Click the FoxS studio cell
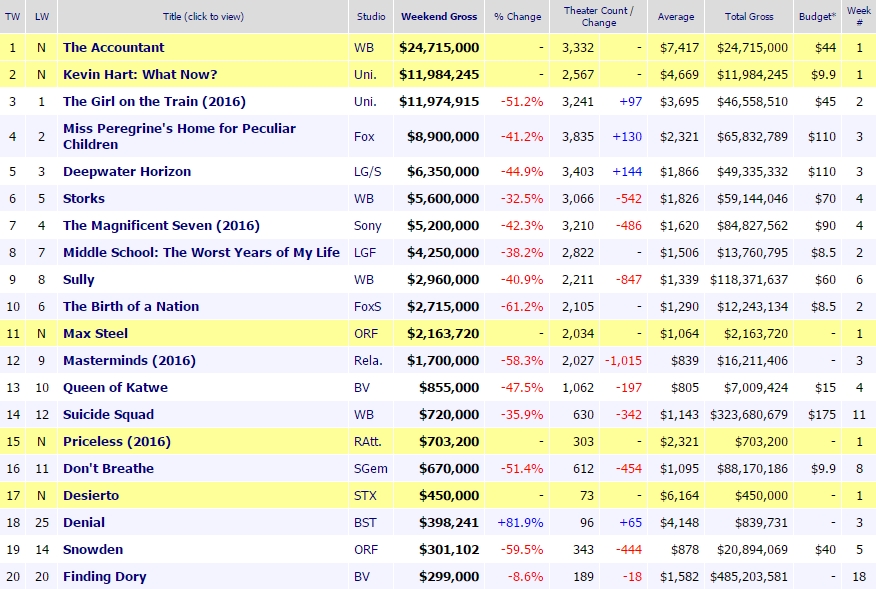This screenshot has height=589, width=876. click(x=367, y=306)
